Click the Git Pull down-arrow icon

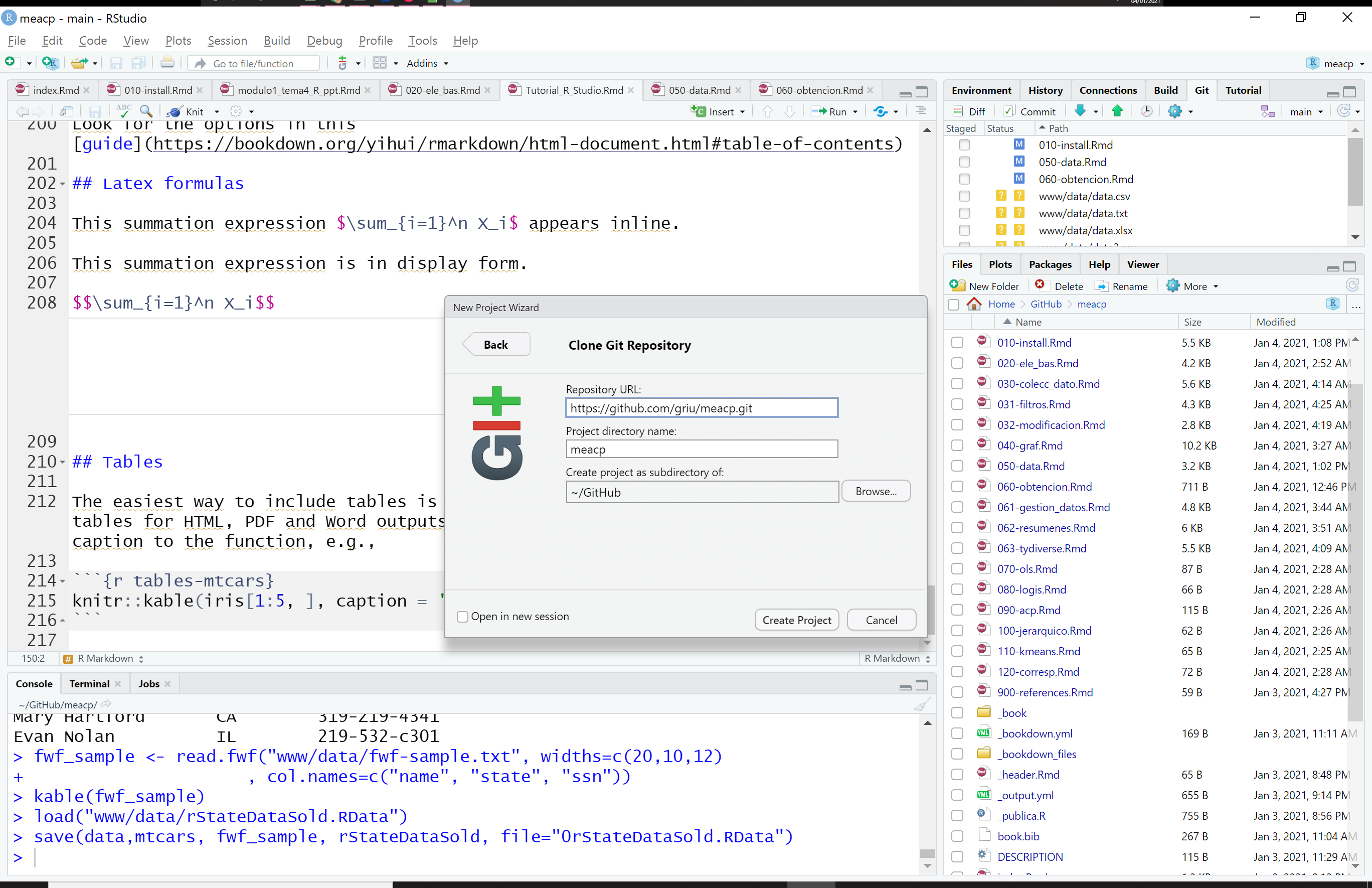[x=1081, y=111]
